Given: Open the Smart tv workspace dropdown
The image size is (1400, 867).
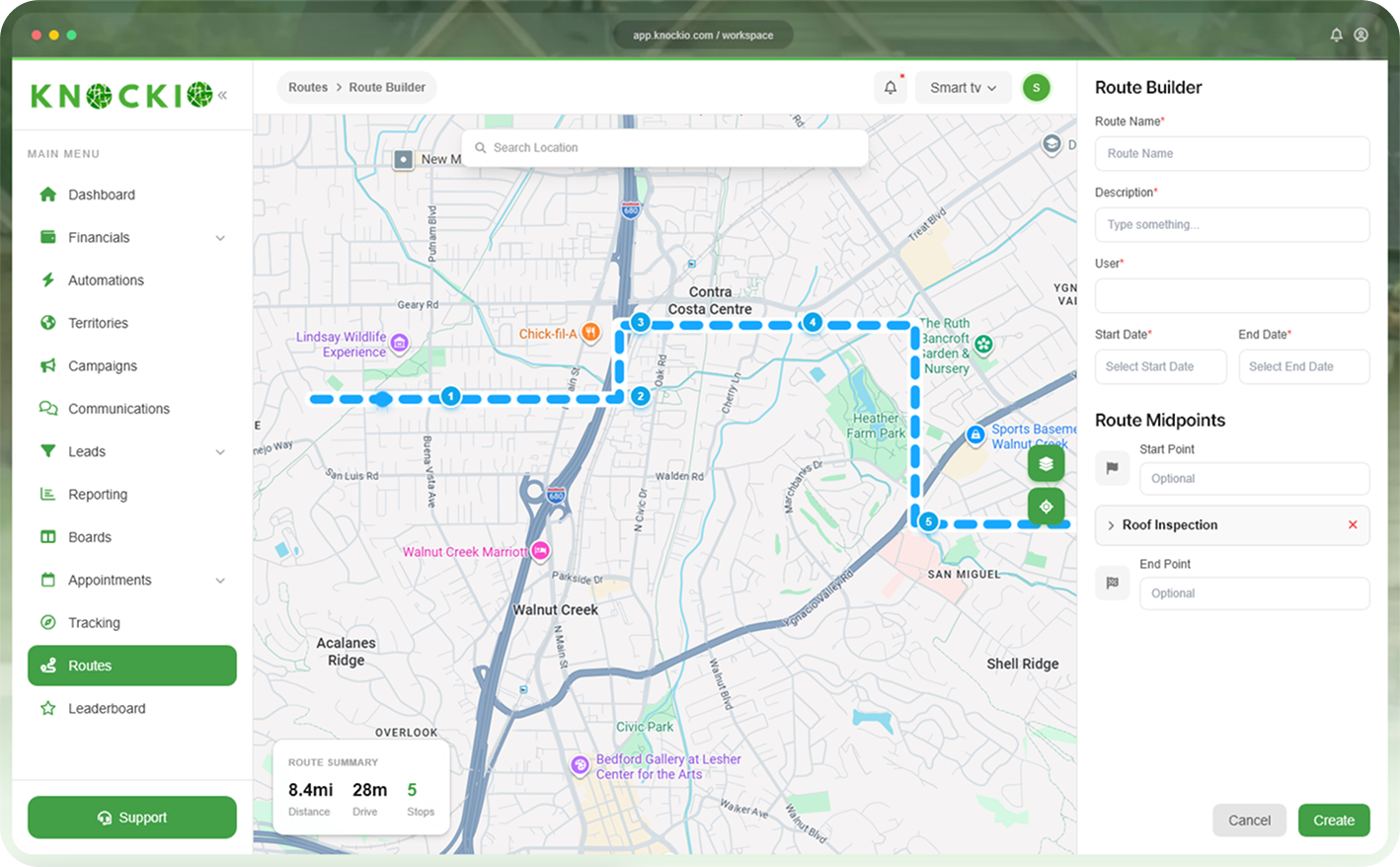Looking at the screenshot, I should (963, 87).
